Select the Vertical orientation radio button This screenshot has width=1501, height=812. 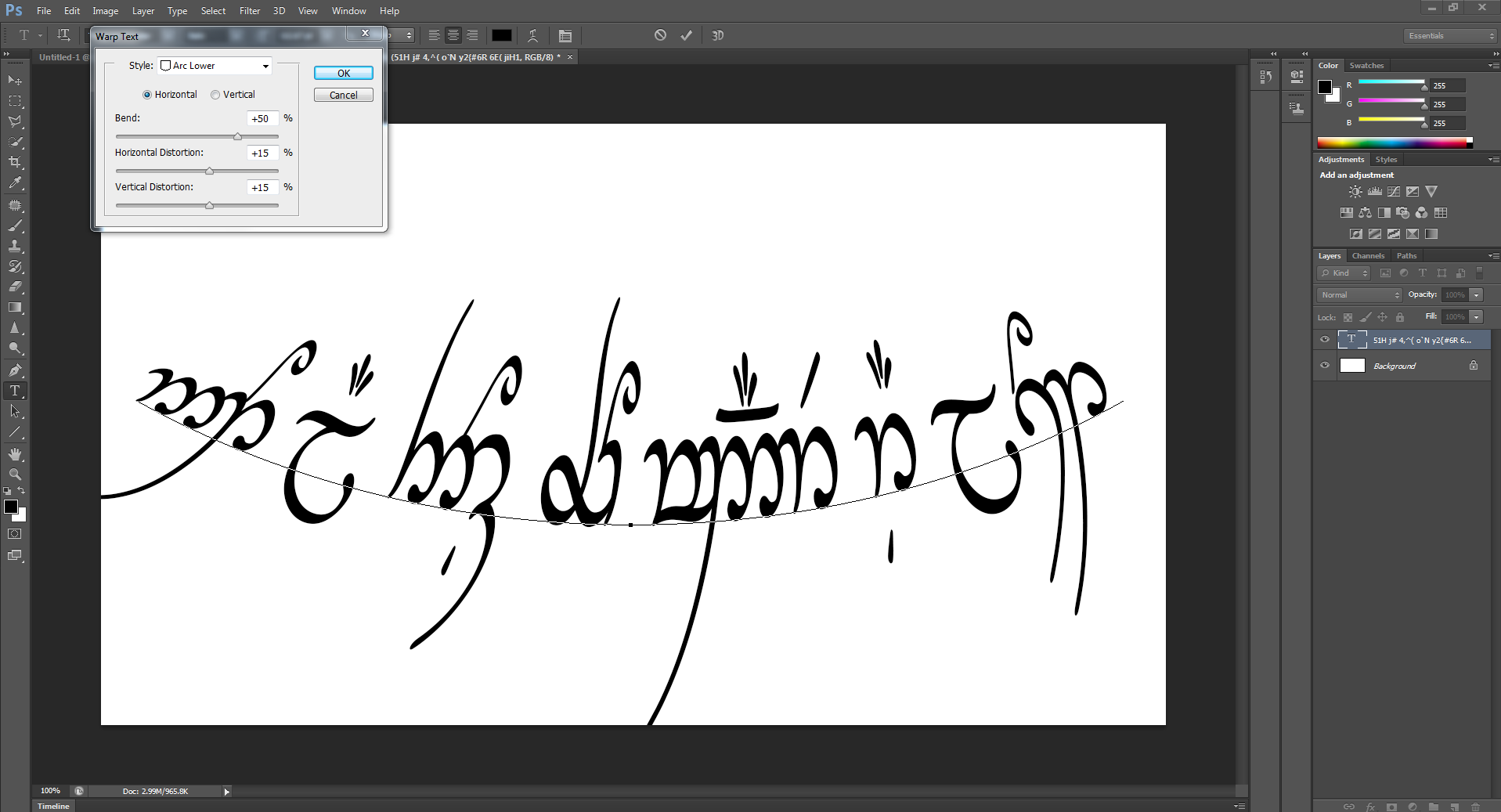[x=215, y=95]
